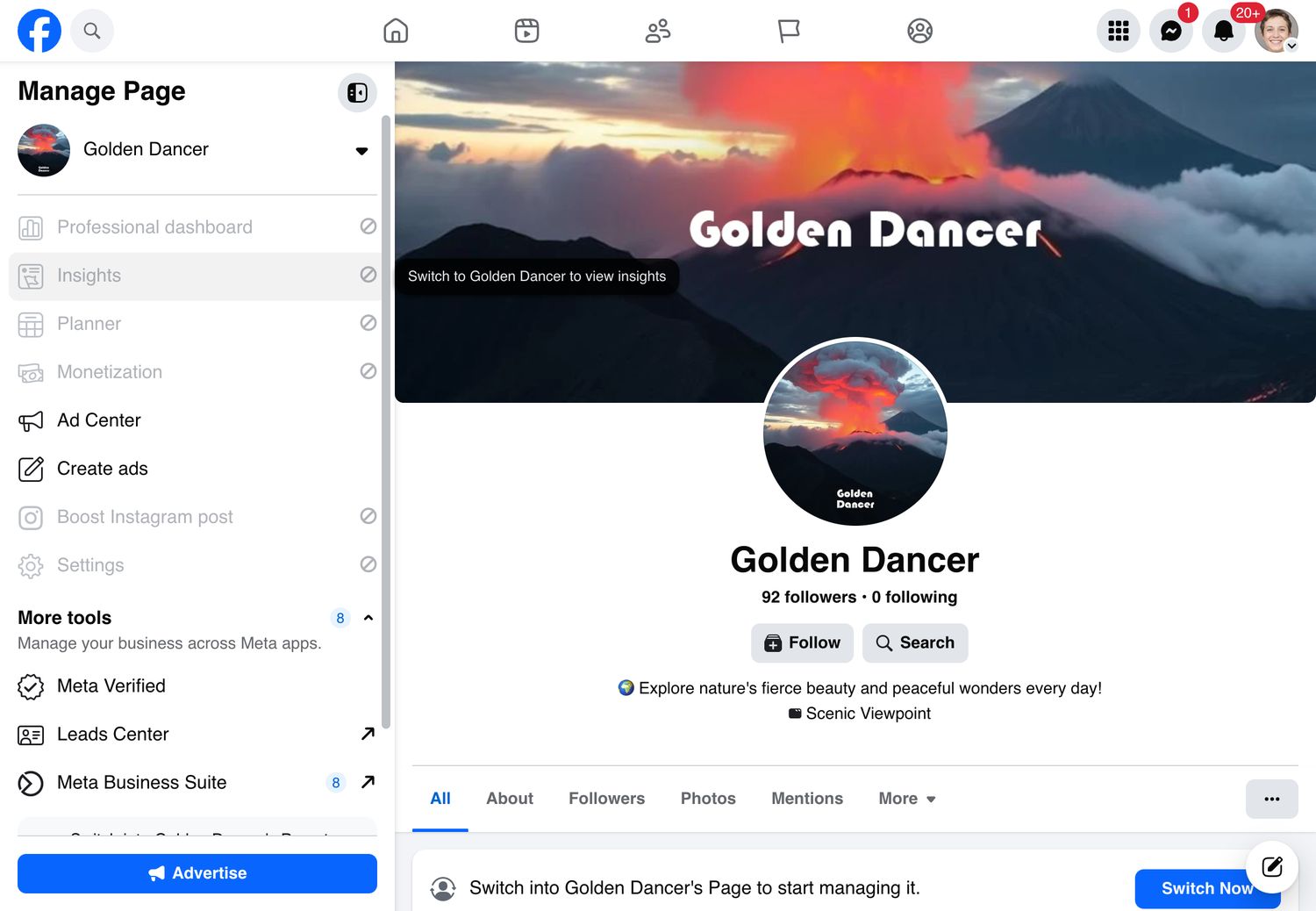Open the Friends icon in top navigation
1316x911 pixels.
pos(658,31)
